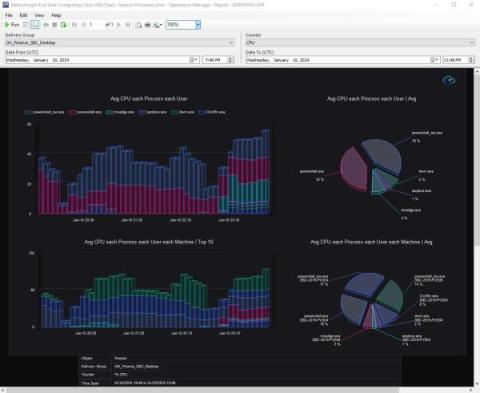The image size is (480, 393).
Task: Open the export report dropdown icon
Action: click(158, 25)
